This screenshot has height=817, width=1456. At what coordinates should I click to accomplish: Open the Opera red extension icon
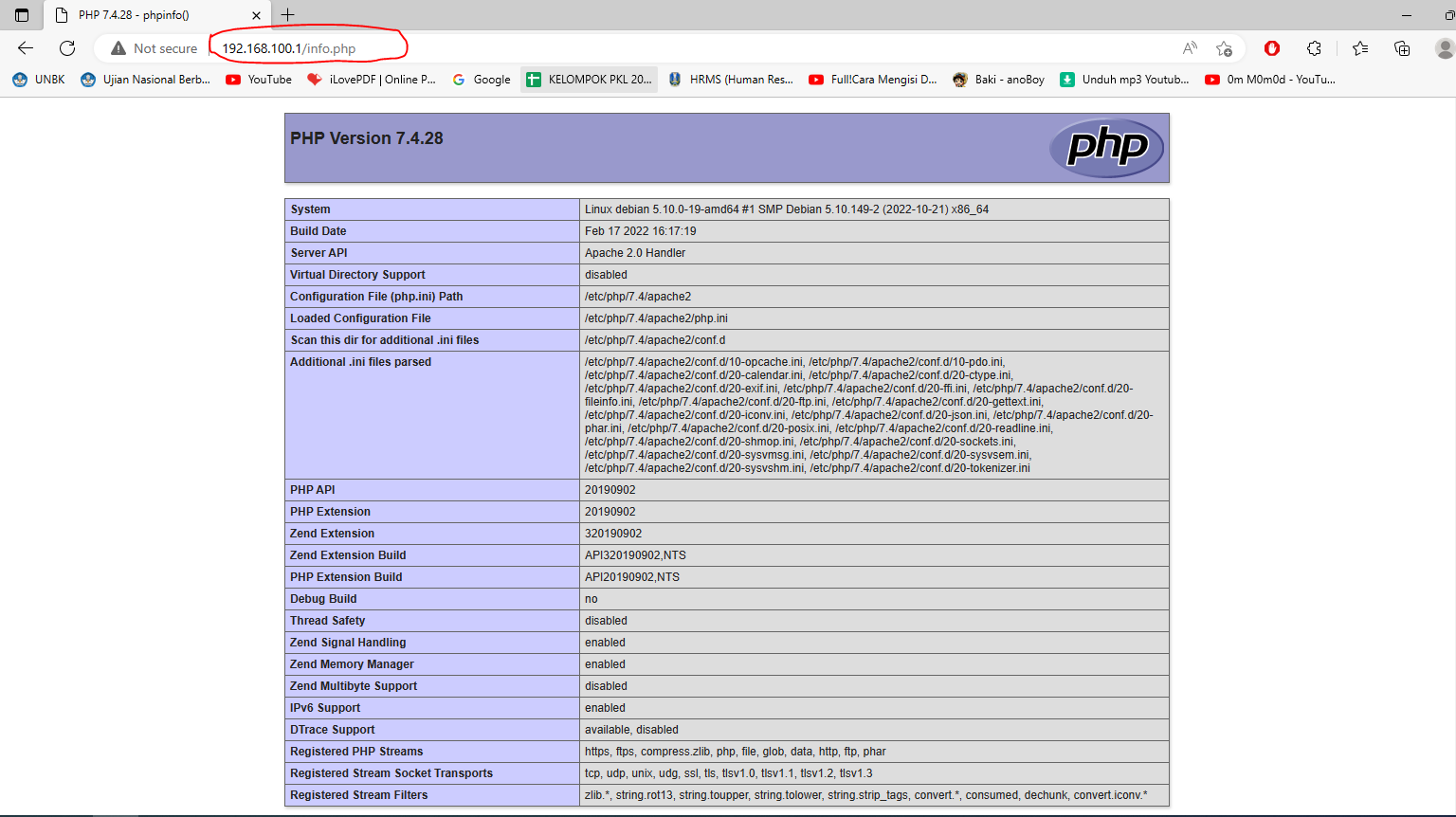click(x=1272, y=48)
